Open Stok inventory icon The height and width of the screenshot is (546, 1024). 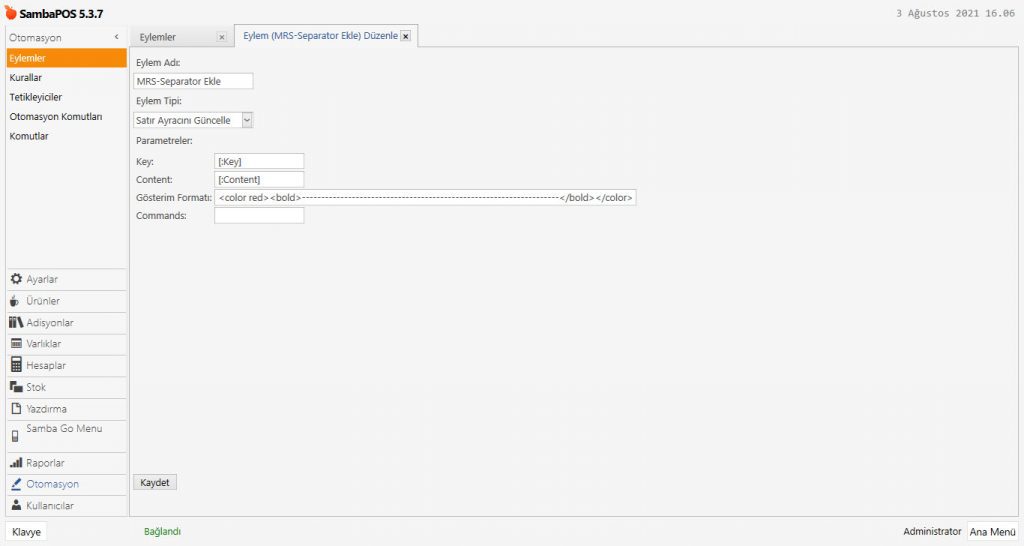tap(16, 387)
